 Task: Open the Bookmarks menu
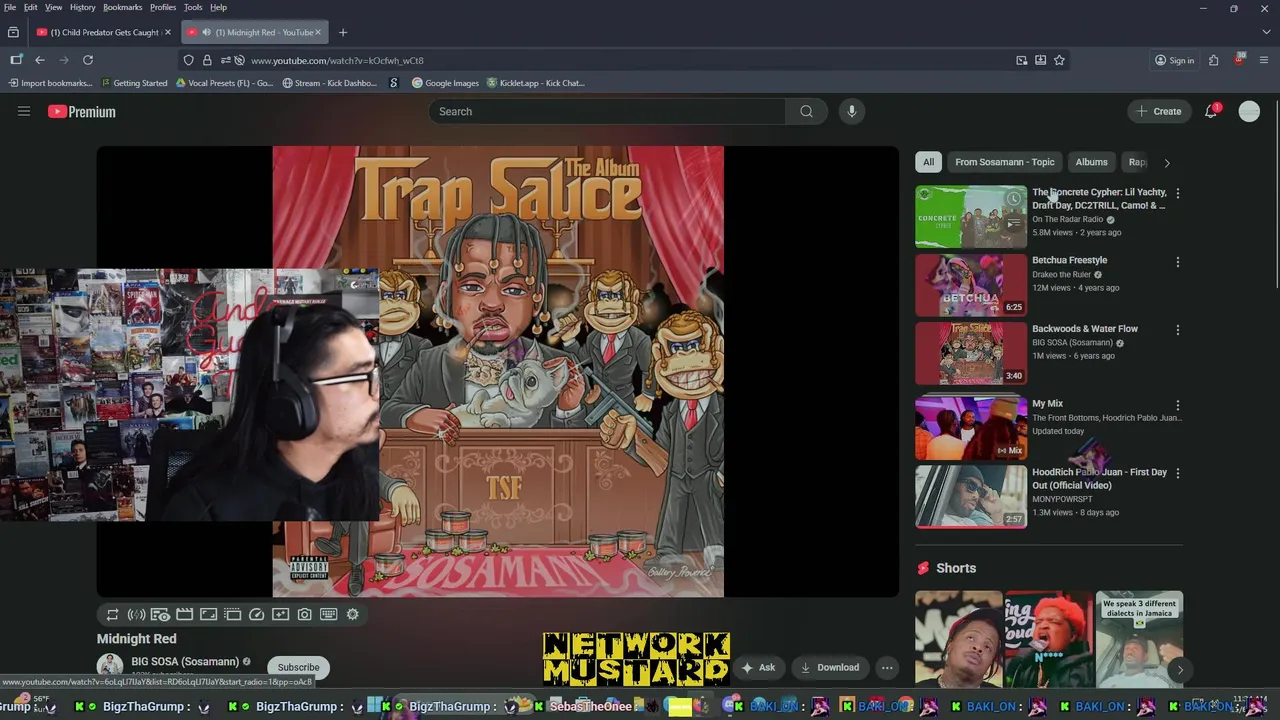[123, 7]
